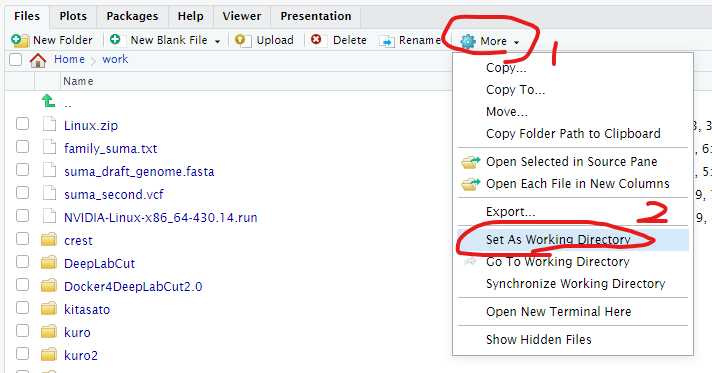
Task: Select Show Hidden Files menu entry
Action: click(x=539, y=339)
